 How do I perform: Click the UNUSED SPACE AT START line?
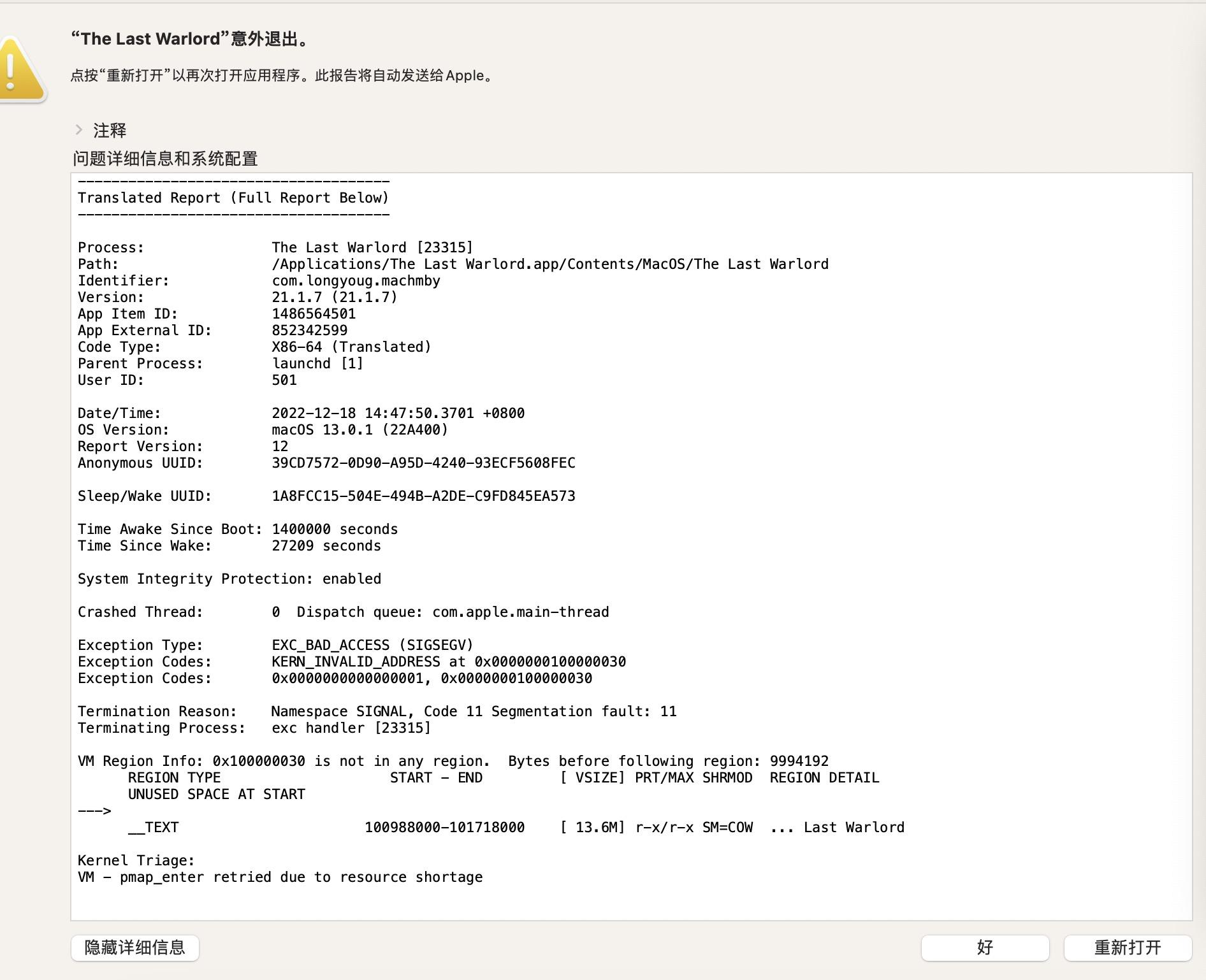point(217,794)
